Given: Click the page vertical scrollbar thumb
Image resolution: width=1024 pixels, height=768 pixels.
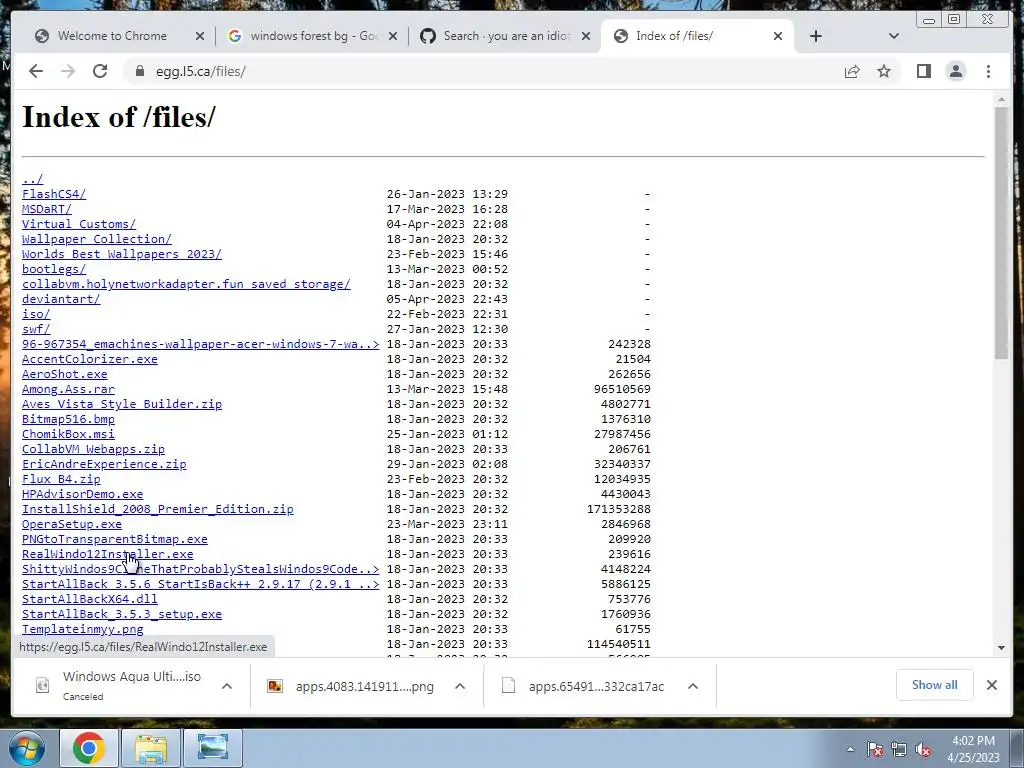Looking at the screenshot, I should tap(1001, 232).
